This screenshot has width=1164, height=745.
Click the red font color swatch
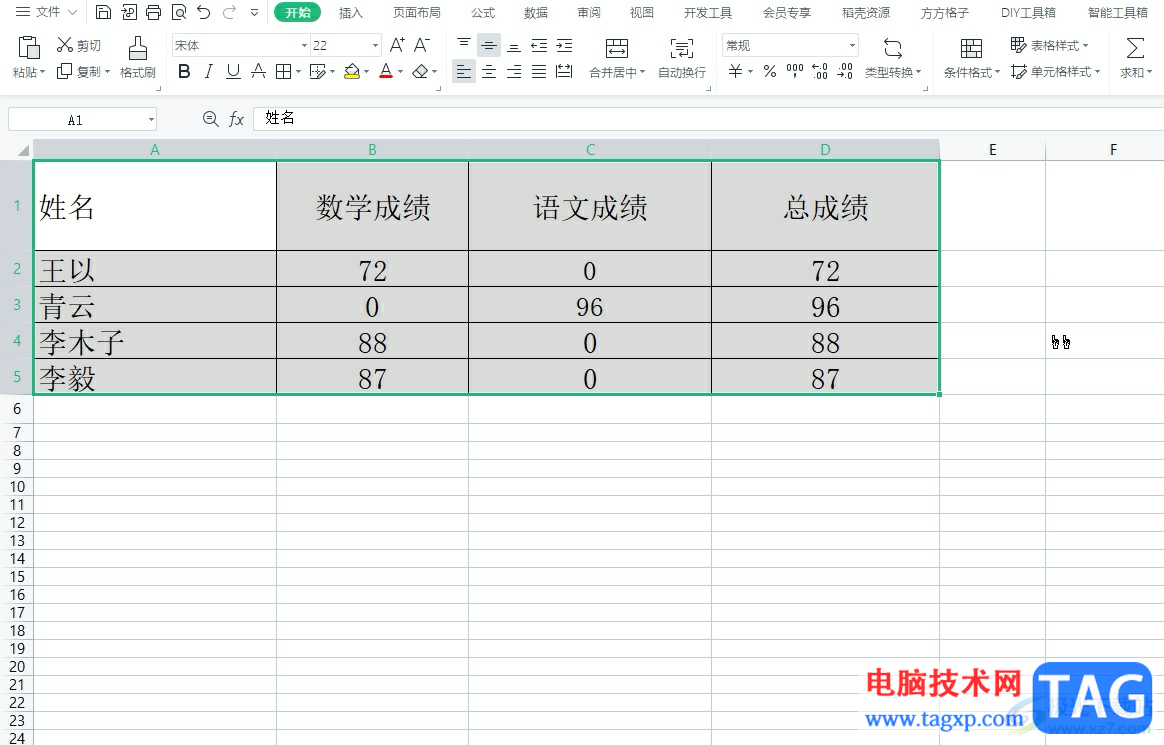386,71
